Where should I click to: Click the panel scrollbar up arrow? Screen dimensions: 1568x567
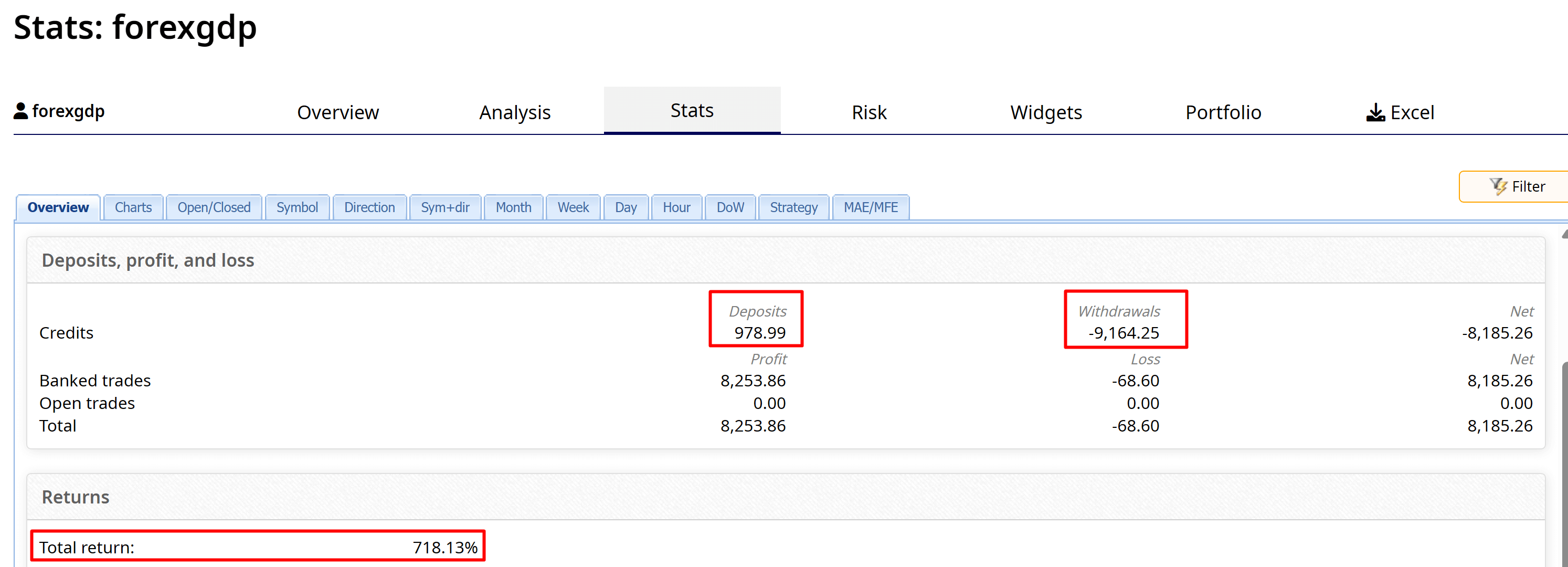(1564, 234)
